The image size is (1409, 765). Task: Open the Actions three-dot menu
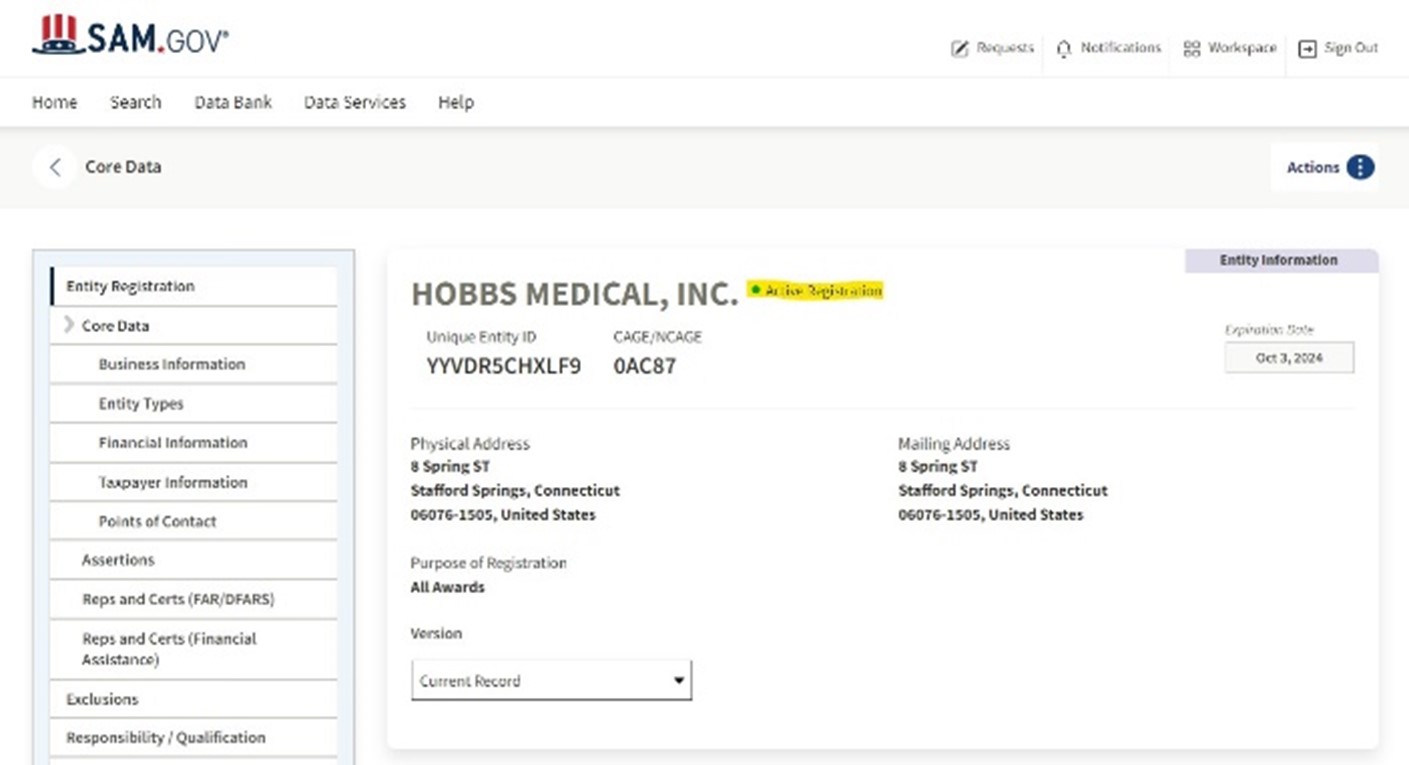tap(1360, 167)
